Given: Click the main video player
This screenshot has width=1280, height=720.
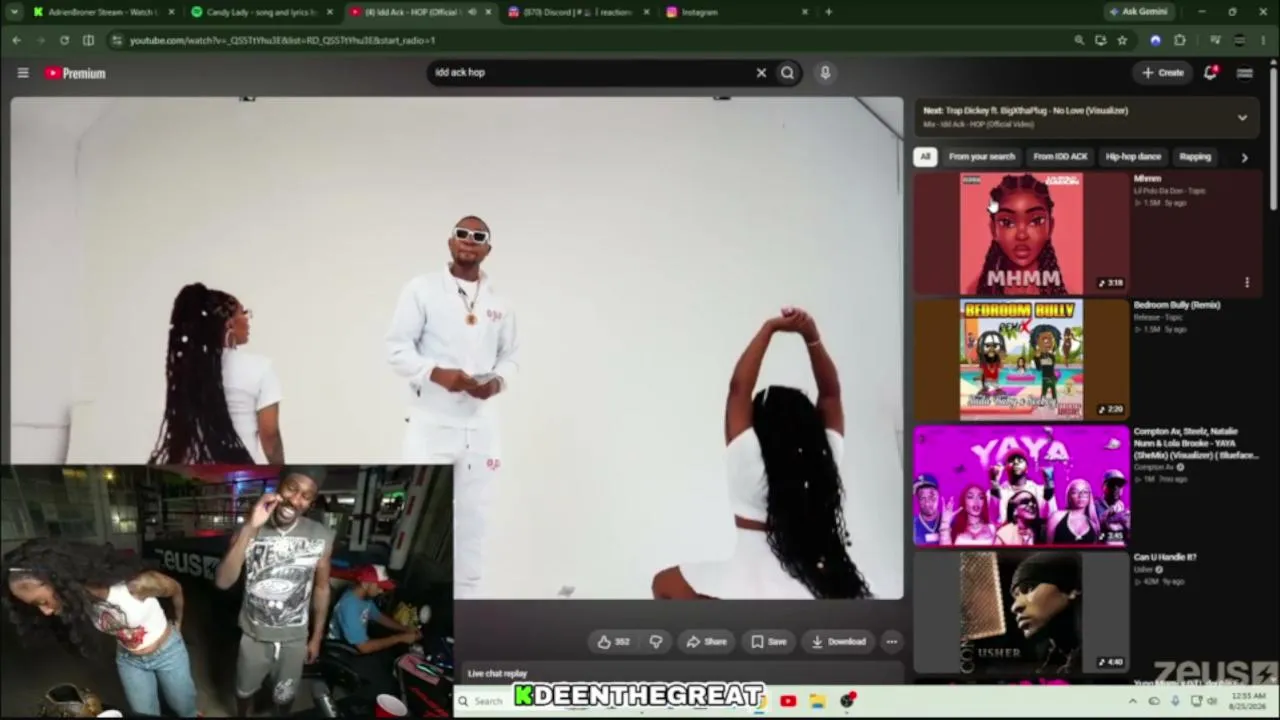Looking at the screenshot, I should (x=457, y=348).
